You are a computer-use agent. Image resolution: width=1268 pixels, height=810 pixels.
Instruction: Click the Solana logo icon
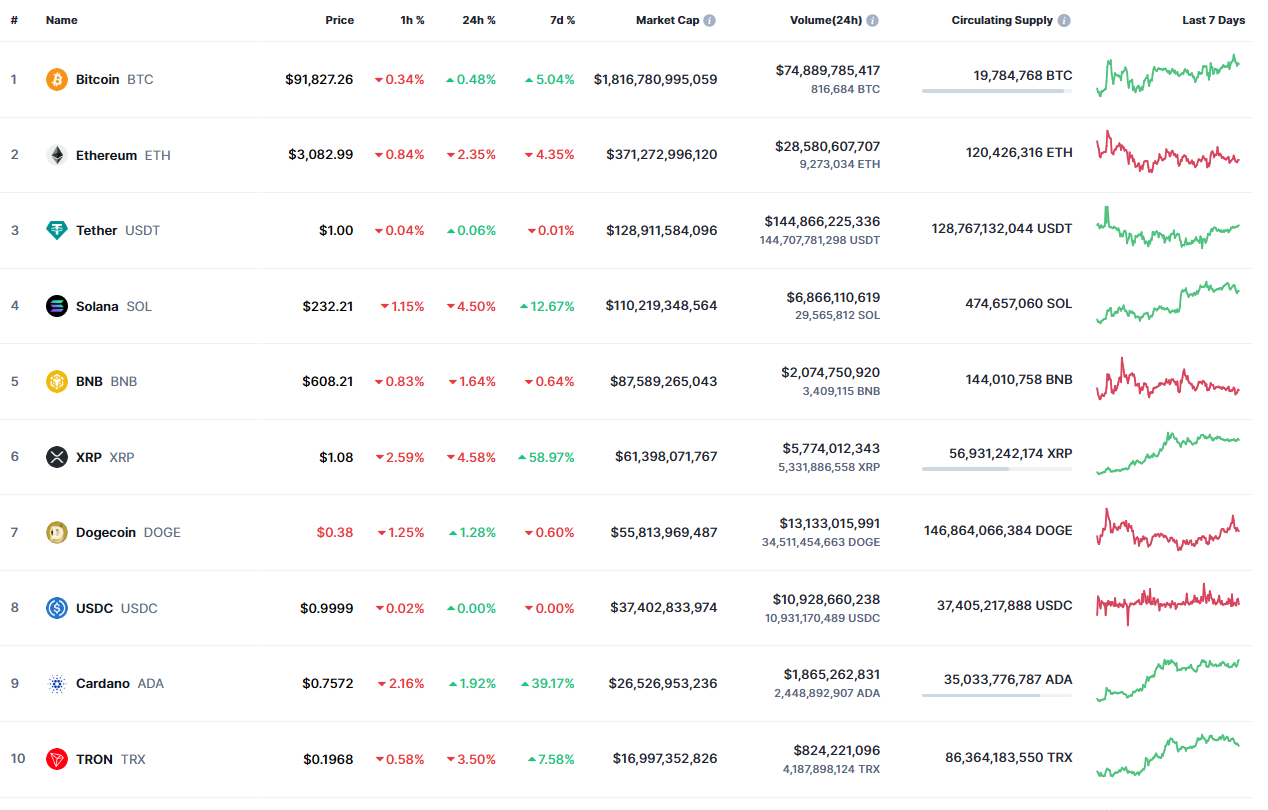57,306
